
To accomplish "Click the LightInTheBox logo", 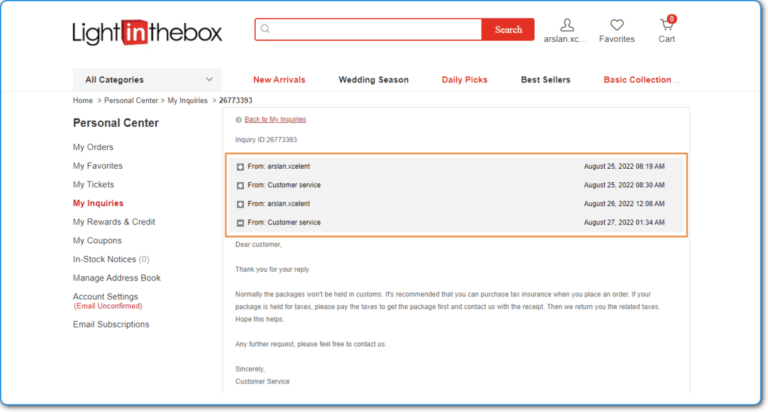I will 146,32.
